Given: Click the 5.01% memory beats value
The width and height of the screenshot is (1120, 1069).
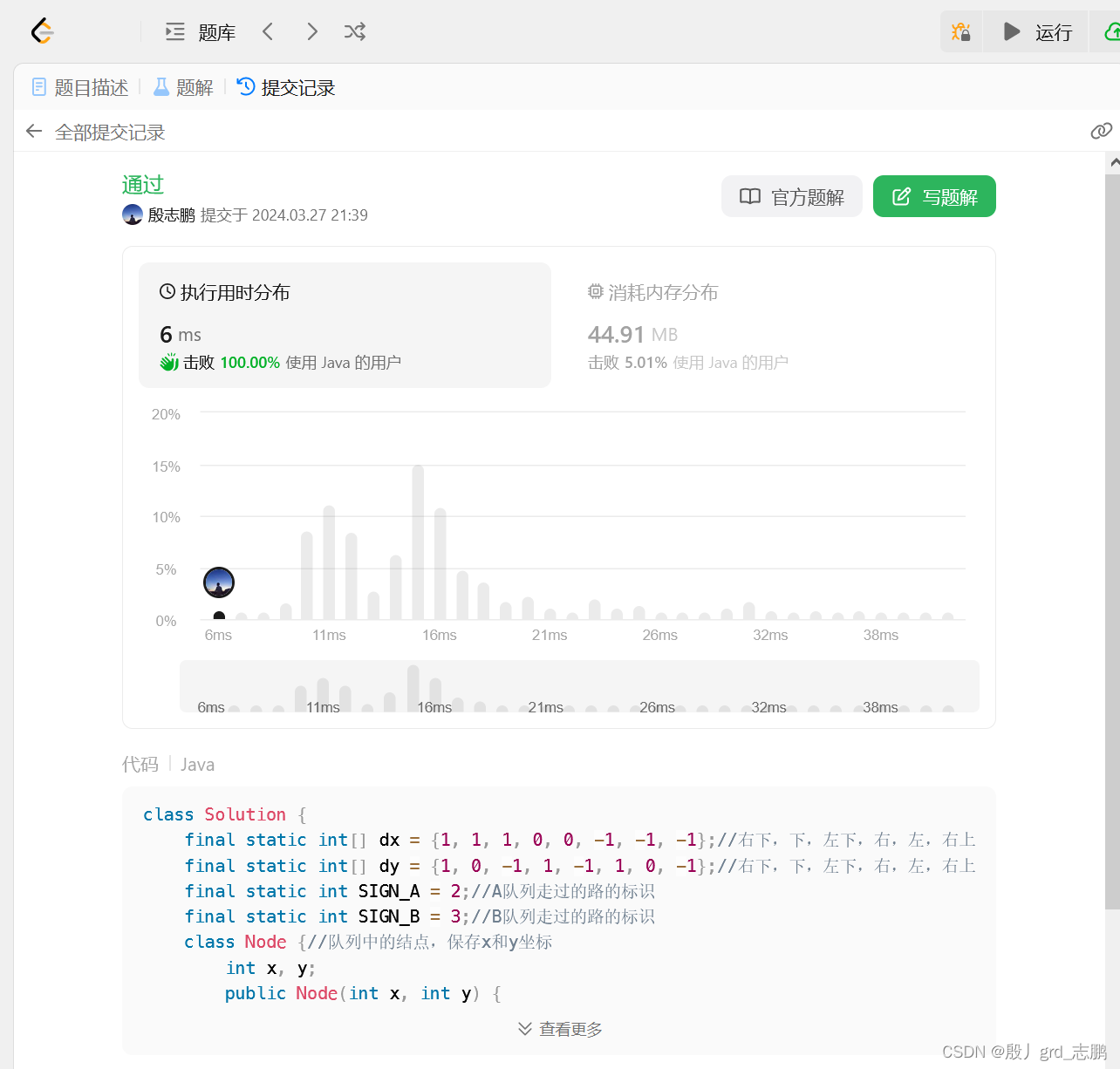Looking at the screenshot, I should [645, 362].
